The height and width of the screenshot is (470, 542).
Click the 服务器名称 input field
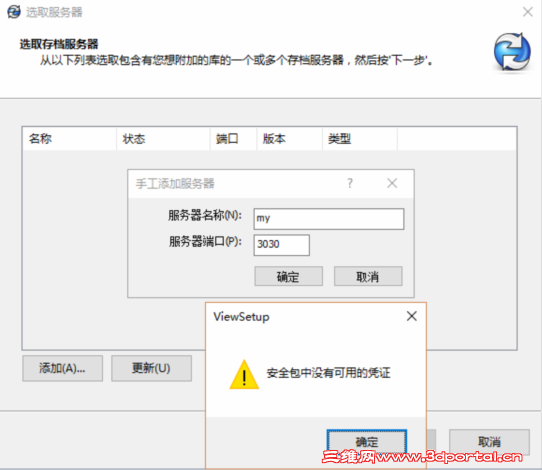(x=329, y=219)
